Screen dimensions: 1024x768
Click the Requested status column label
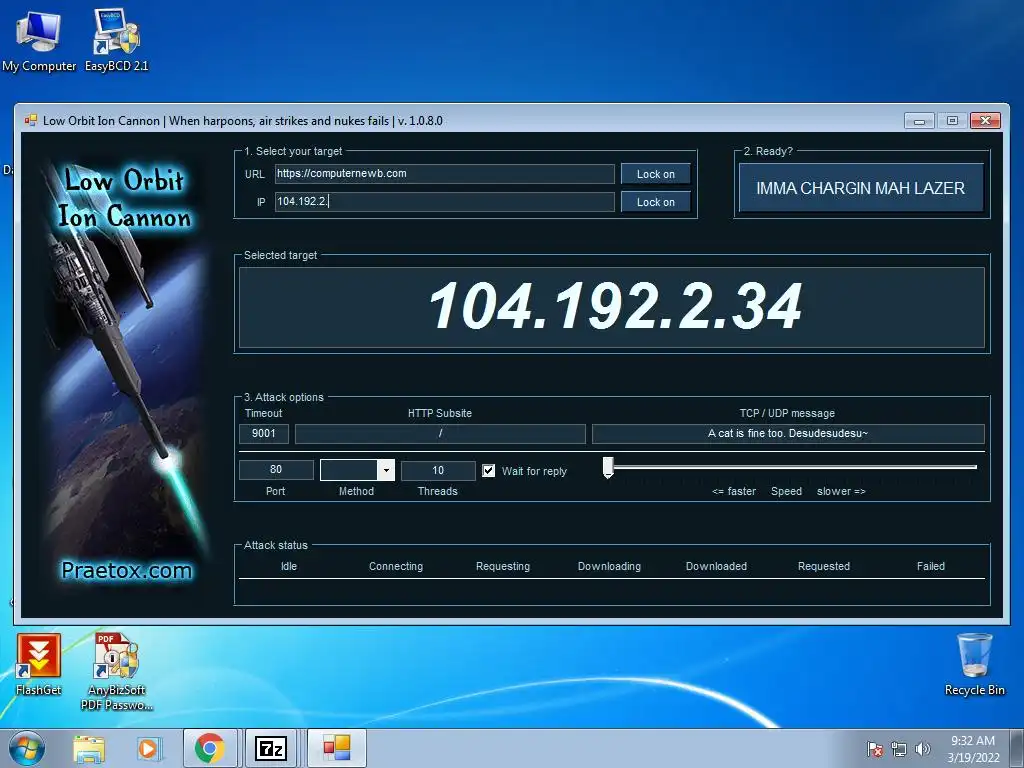pyautogui.click(x=824, y=566)
